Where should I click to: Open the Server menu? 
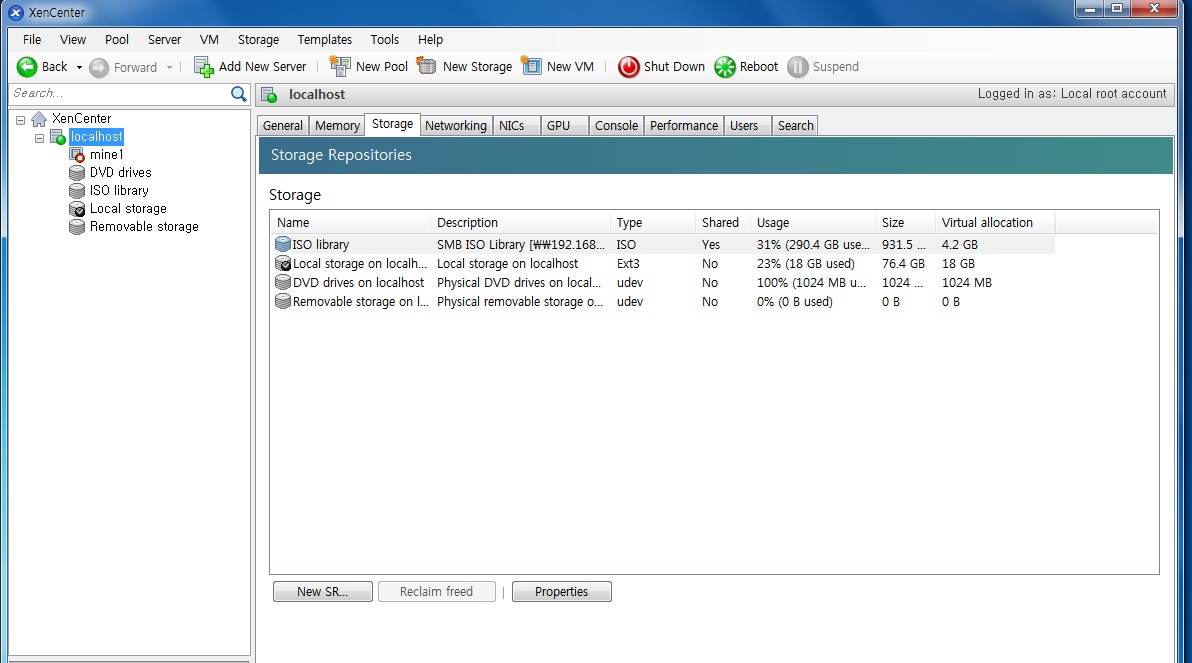click(x=164, y=40)
